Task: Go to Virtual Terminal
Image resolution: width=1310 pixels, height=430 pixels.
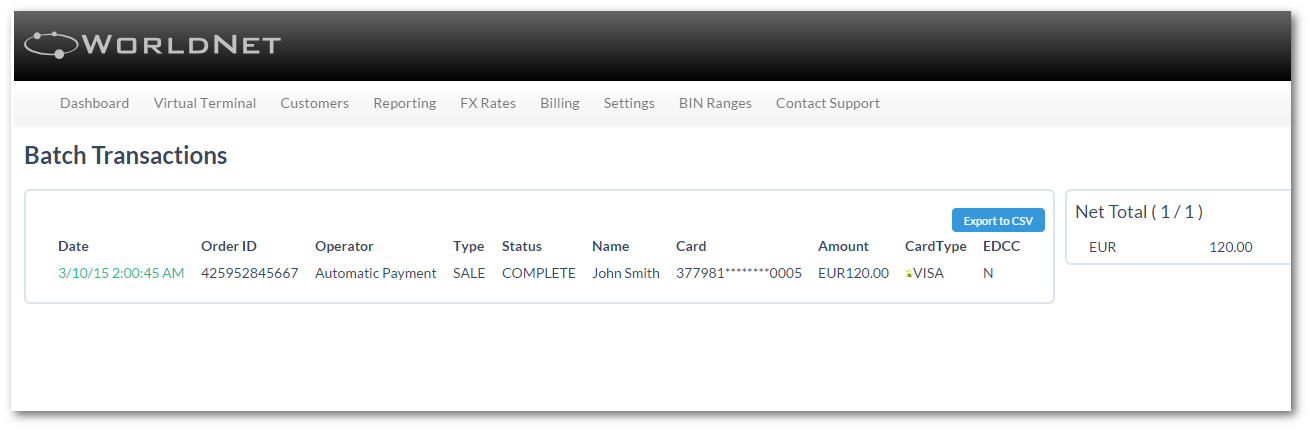Action: click(205, 103)
